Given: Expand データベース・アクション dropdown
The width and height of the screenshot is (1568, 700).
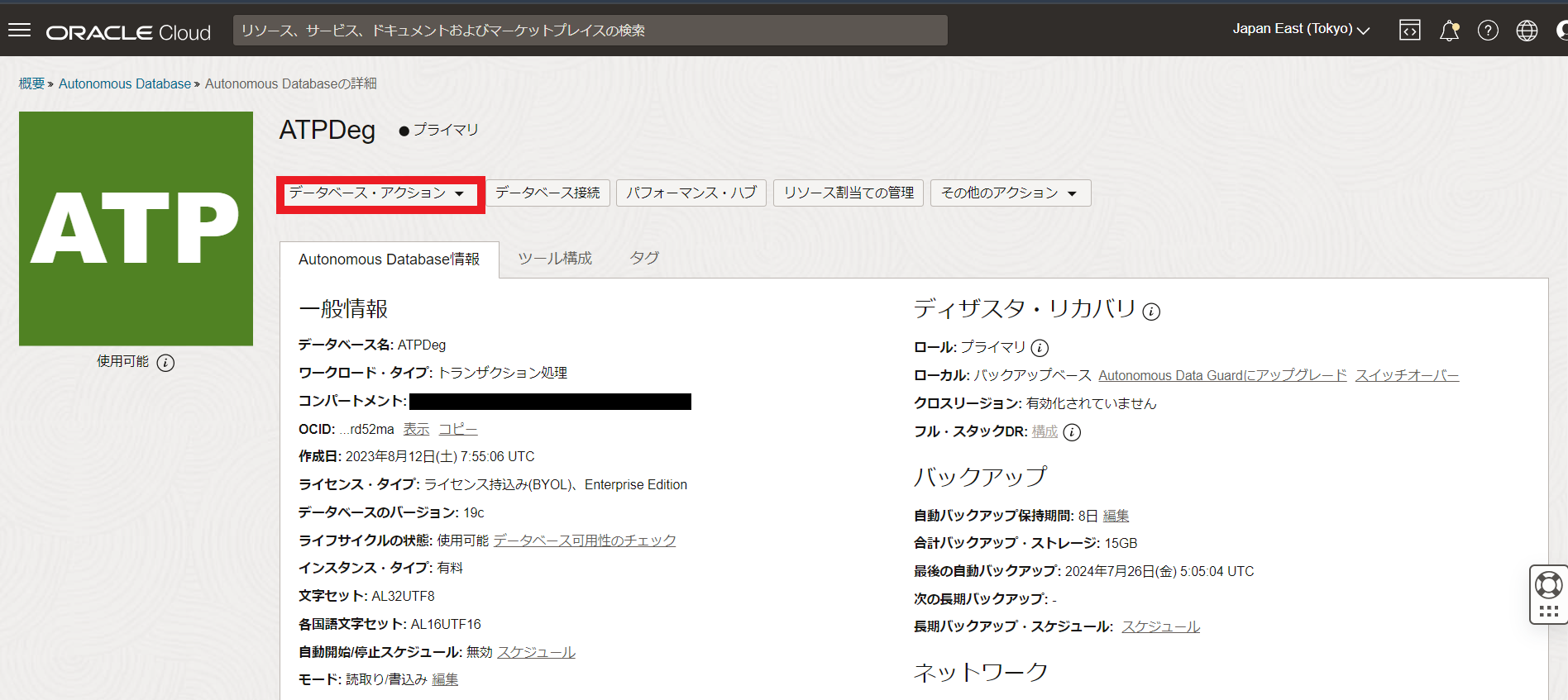Looking at the screenshot, I should 380,193.
